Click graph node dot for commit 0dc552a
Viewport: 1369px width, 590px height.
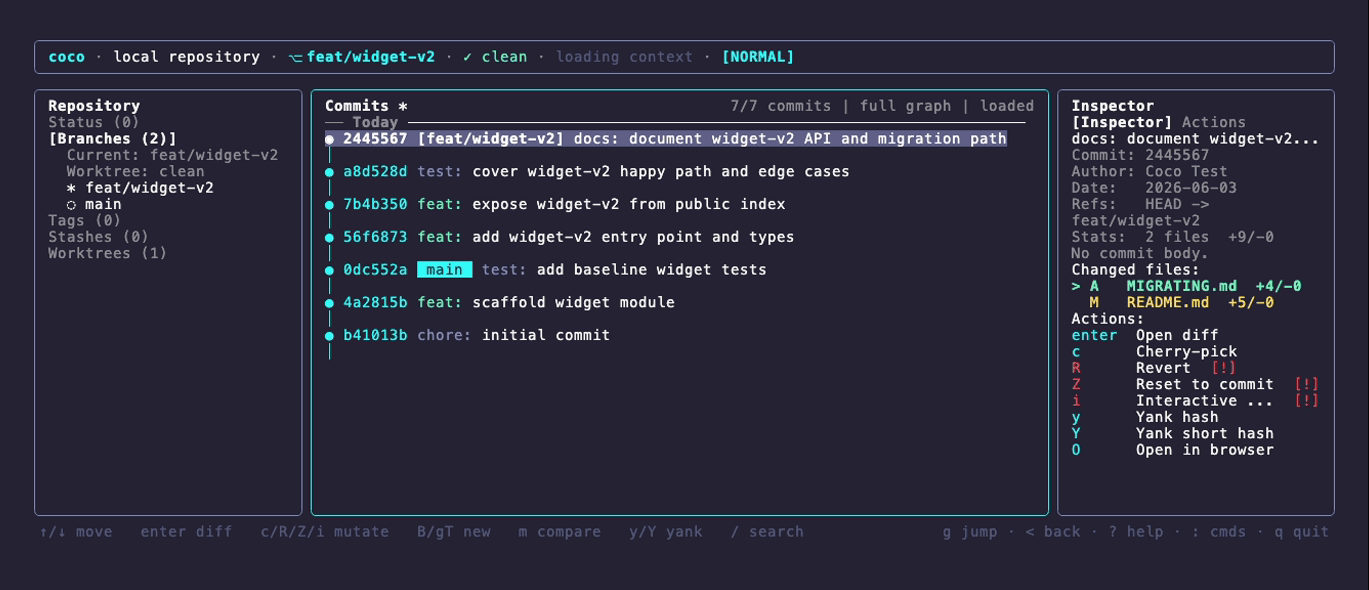pyautogui.click(x=329, y=270)
